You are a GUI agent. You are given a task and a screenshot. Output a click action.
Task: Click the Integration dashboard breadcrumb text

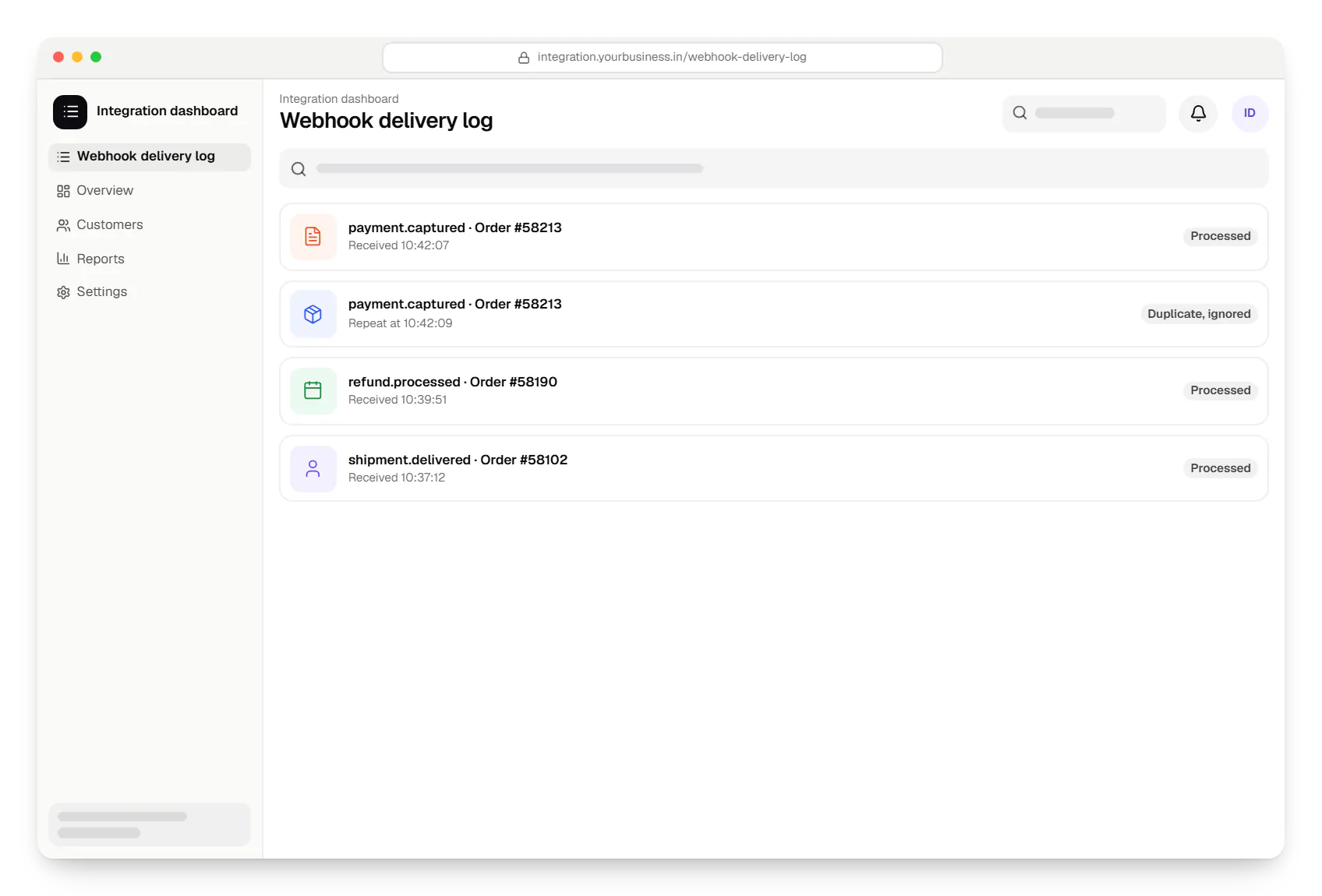(339, 99)
